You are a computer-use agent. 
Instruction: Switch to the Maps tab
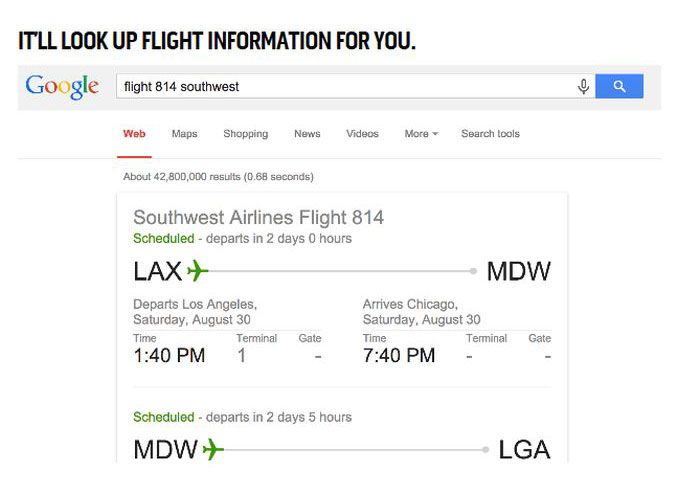click(x=184, y=134)
